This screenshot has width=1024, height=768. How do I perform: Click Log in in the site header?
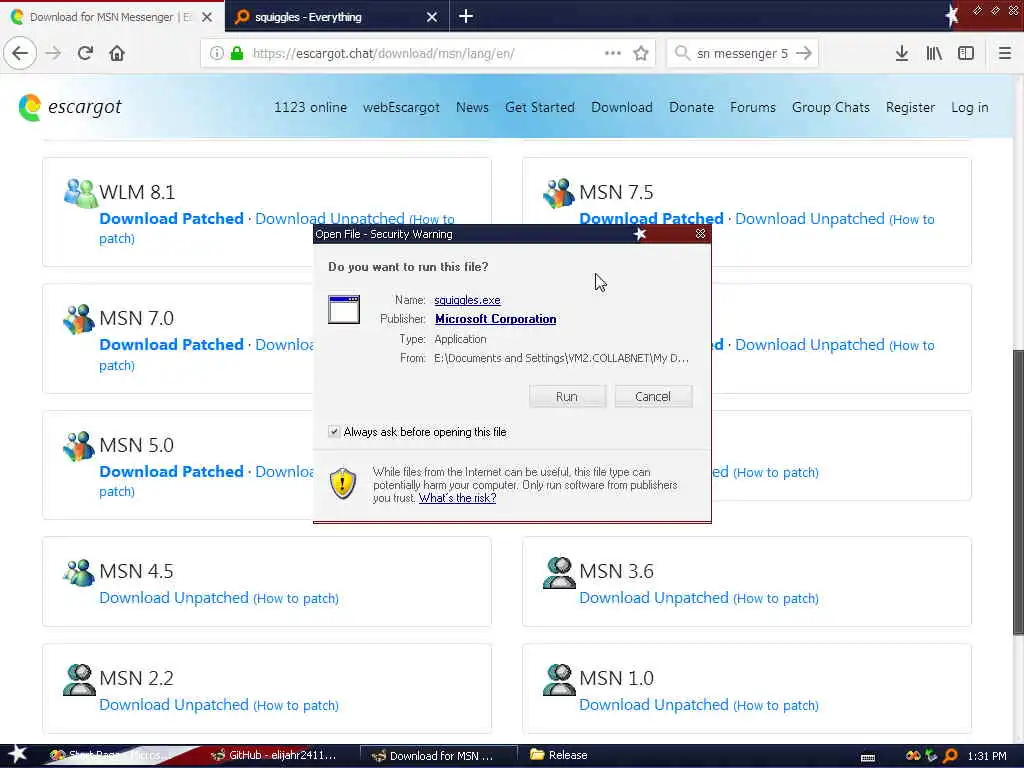pos(970,107)
